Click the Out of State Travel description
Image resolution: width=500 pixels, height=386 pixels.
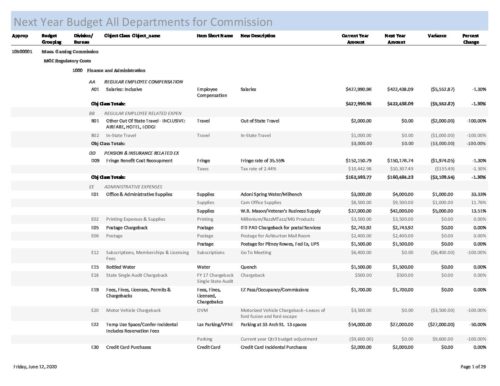tap(260, 121)
